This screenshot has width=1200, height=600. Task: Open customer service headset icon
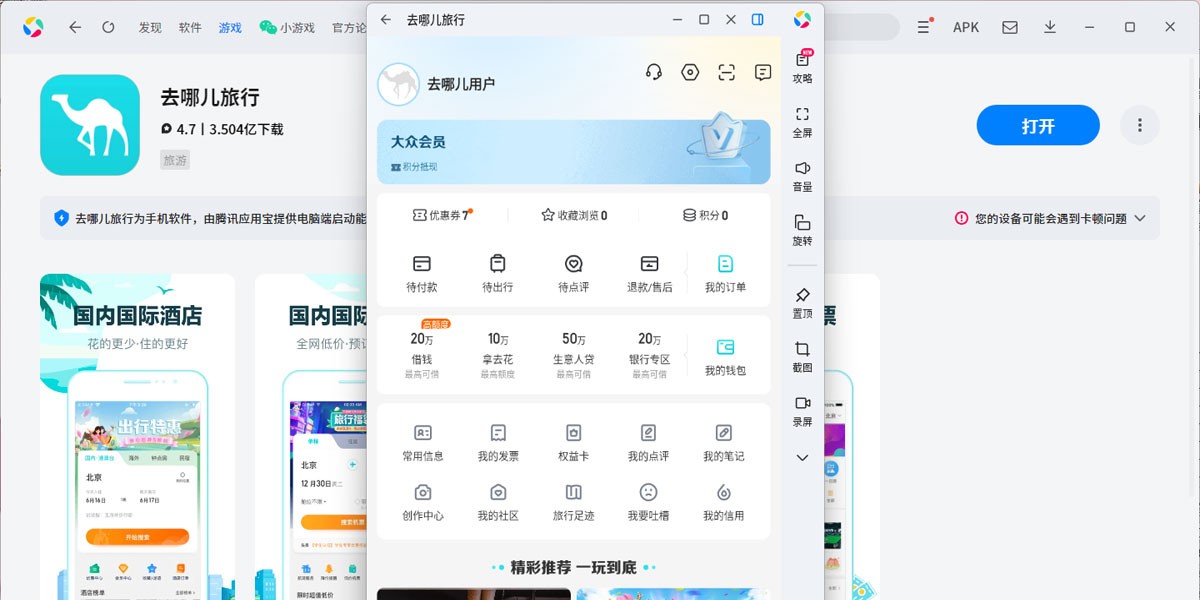[651, 72]
